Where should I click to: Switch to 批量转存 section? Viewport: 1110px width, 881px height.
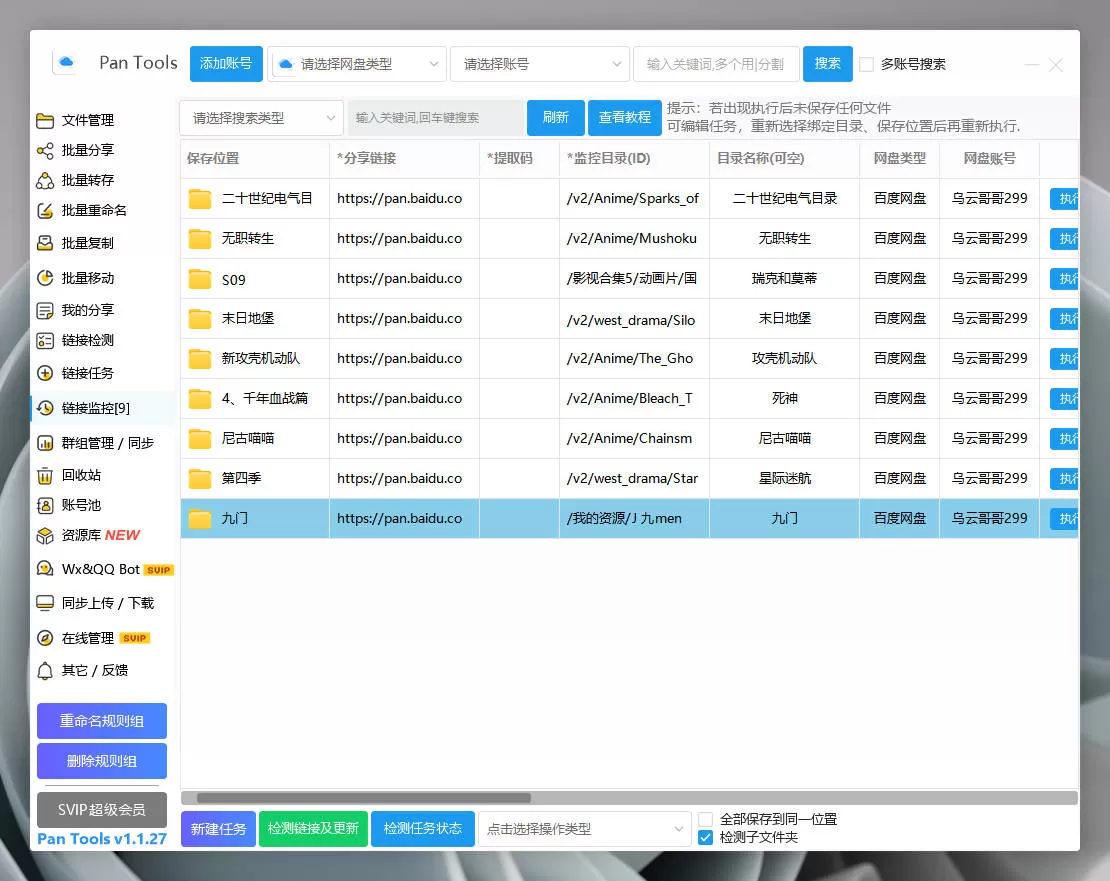87,180
